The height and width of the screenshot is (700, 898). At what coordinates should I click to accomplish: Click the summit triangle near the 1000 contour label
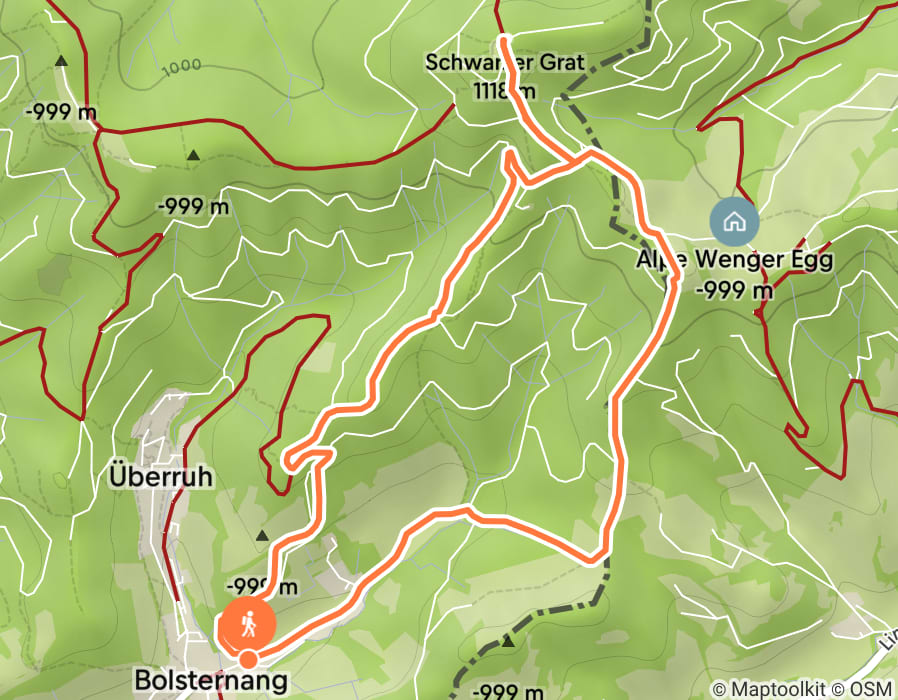[194, 155]
